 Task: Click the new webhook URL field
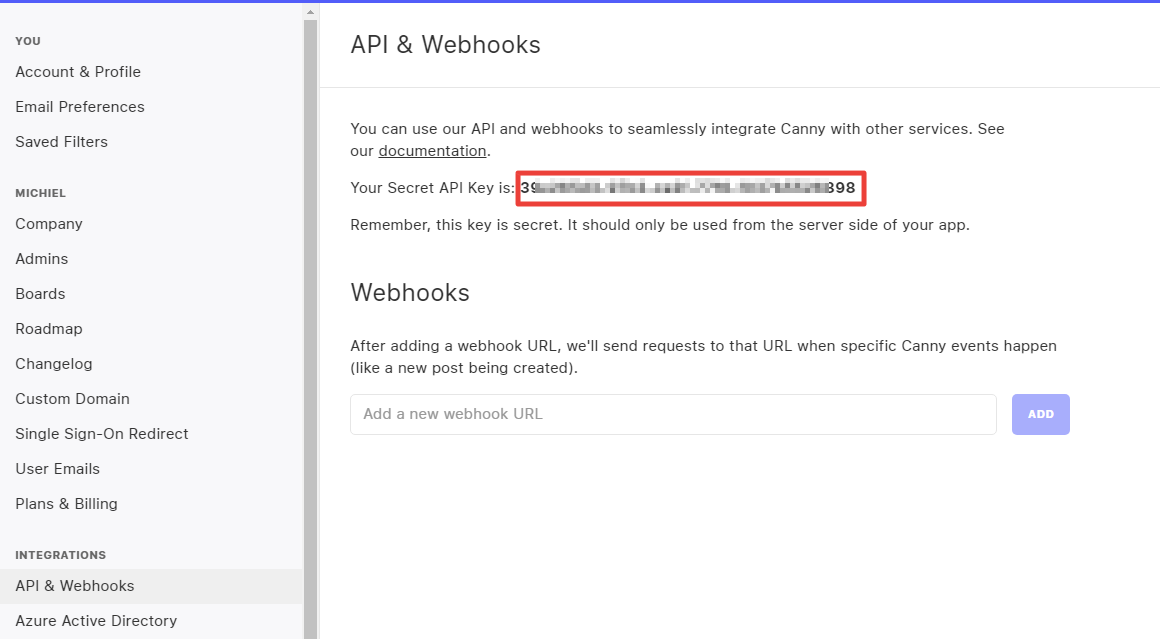tap(672, 414)
